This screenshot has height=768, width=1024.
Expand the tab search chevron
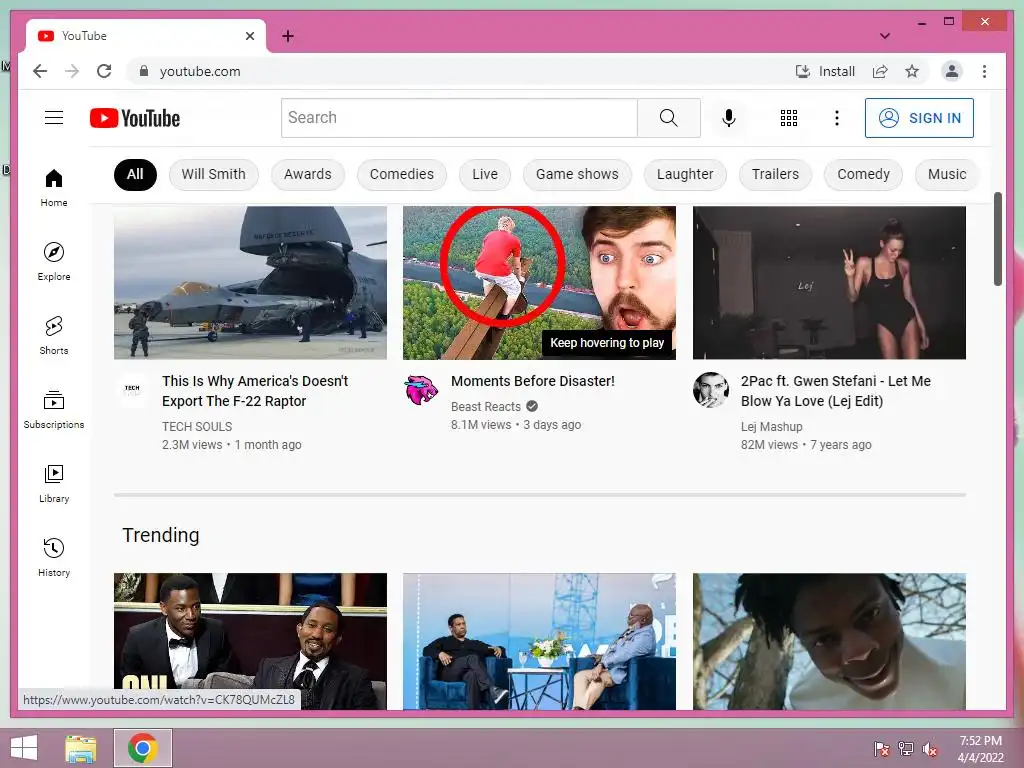pyautogui.click(x=885, y=36)
